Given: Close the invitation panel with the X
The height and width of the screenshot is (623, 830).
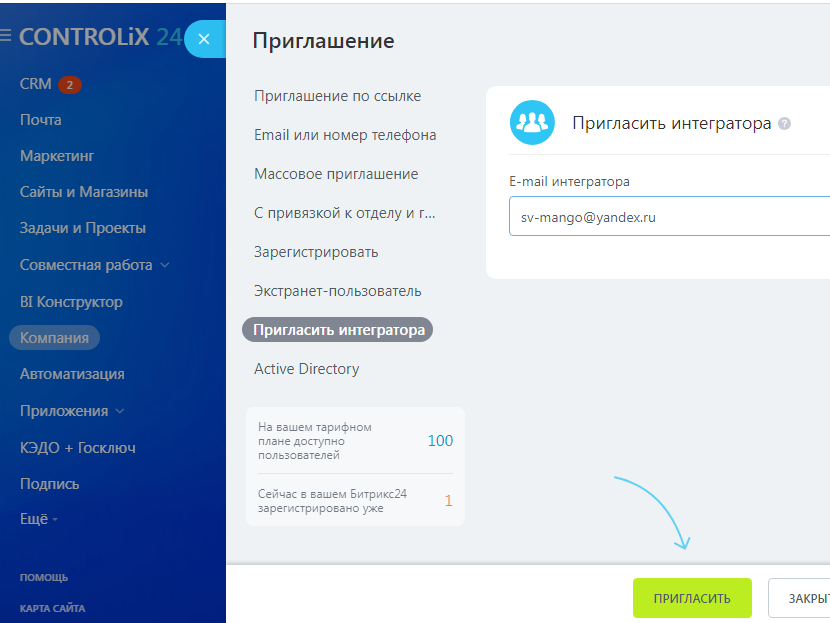Looking at the screenshot, I should pos(204,39).
